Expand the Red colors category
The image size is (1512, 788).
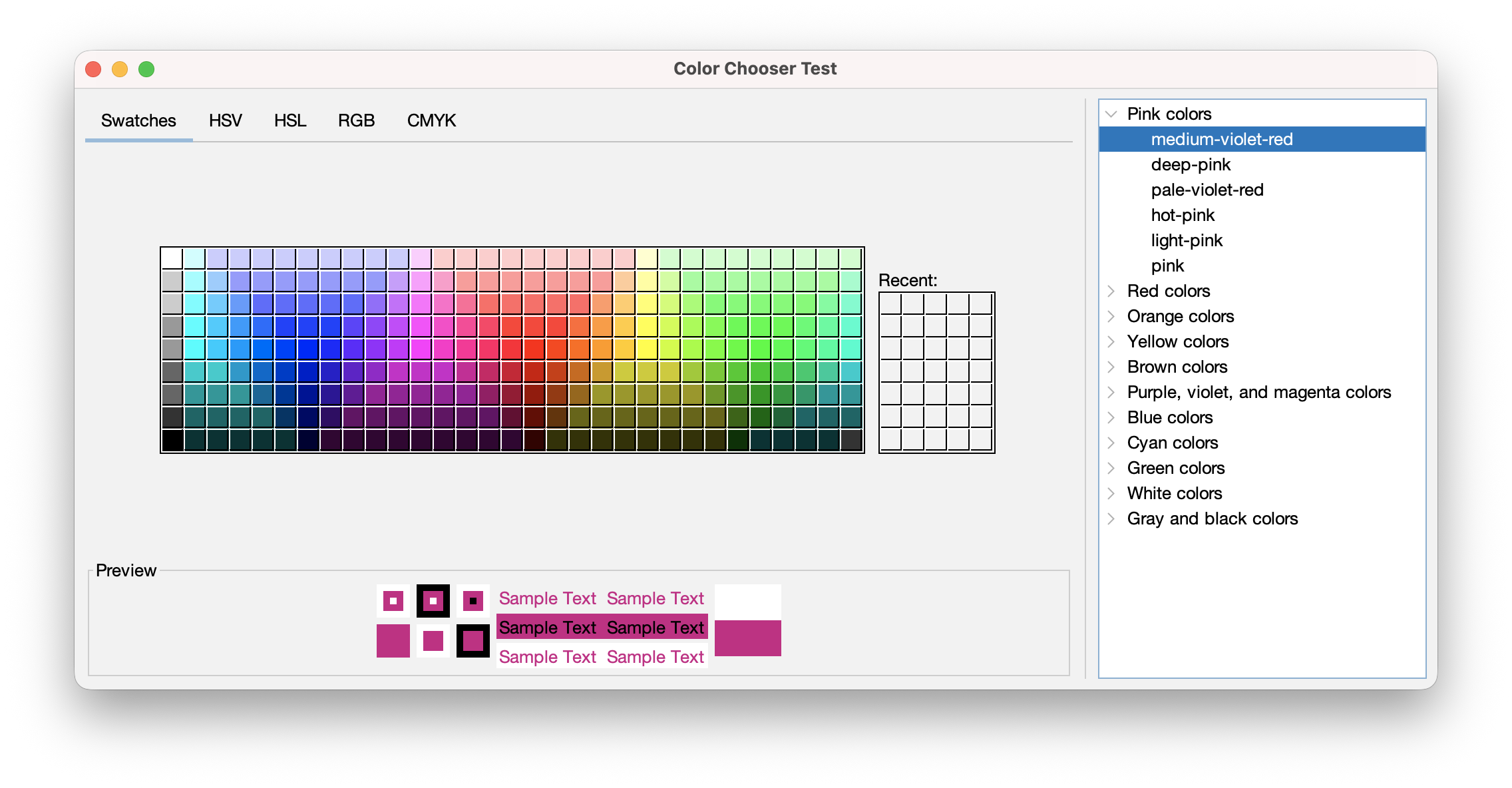[x=1111, y=291]
